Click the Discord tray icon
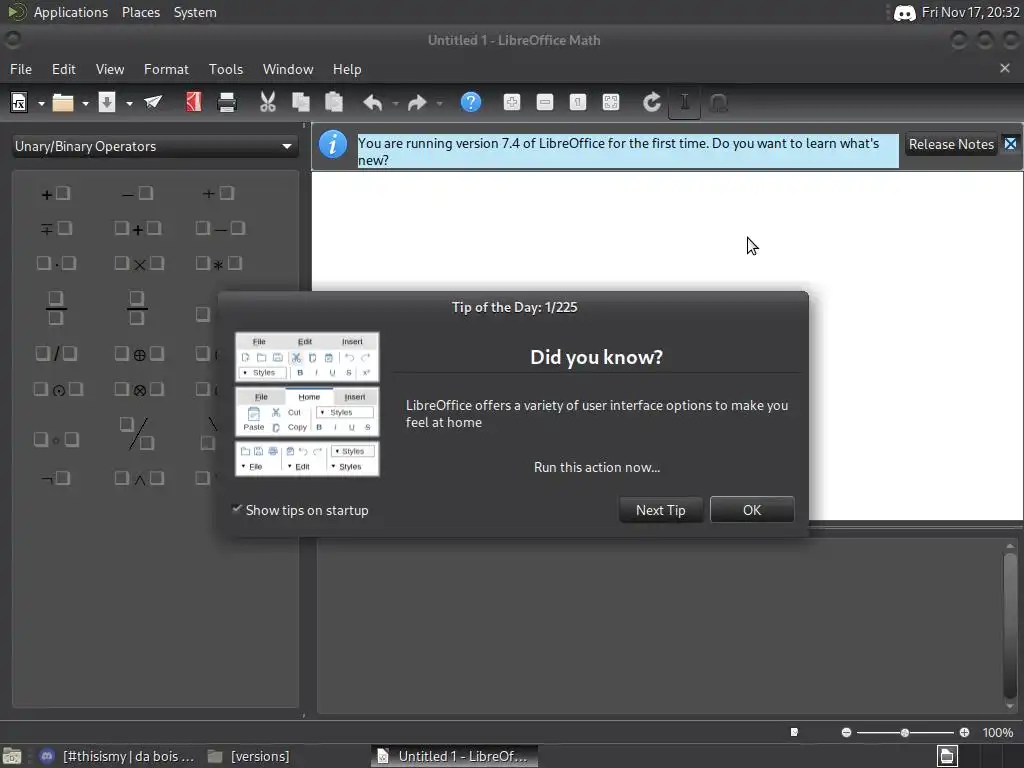 pyautogui.click(x=904, y=12)
